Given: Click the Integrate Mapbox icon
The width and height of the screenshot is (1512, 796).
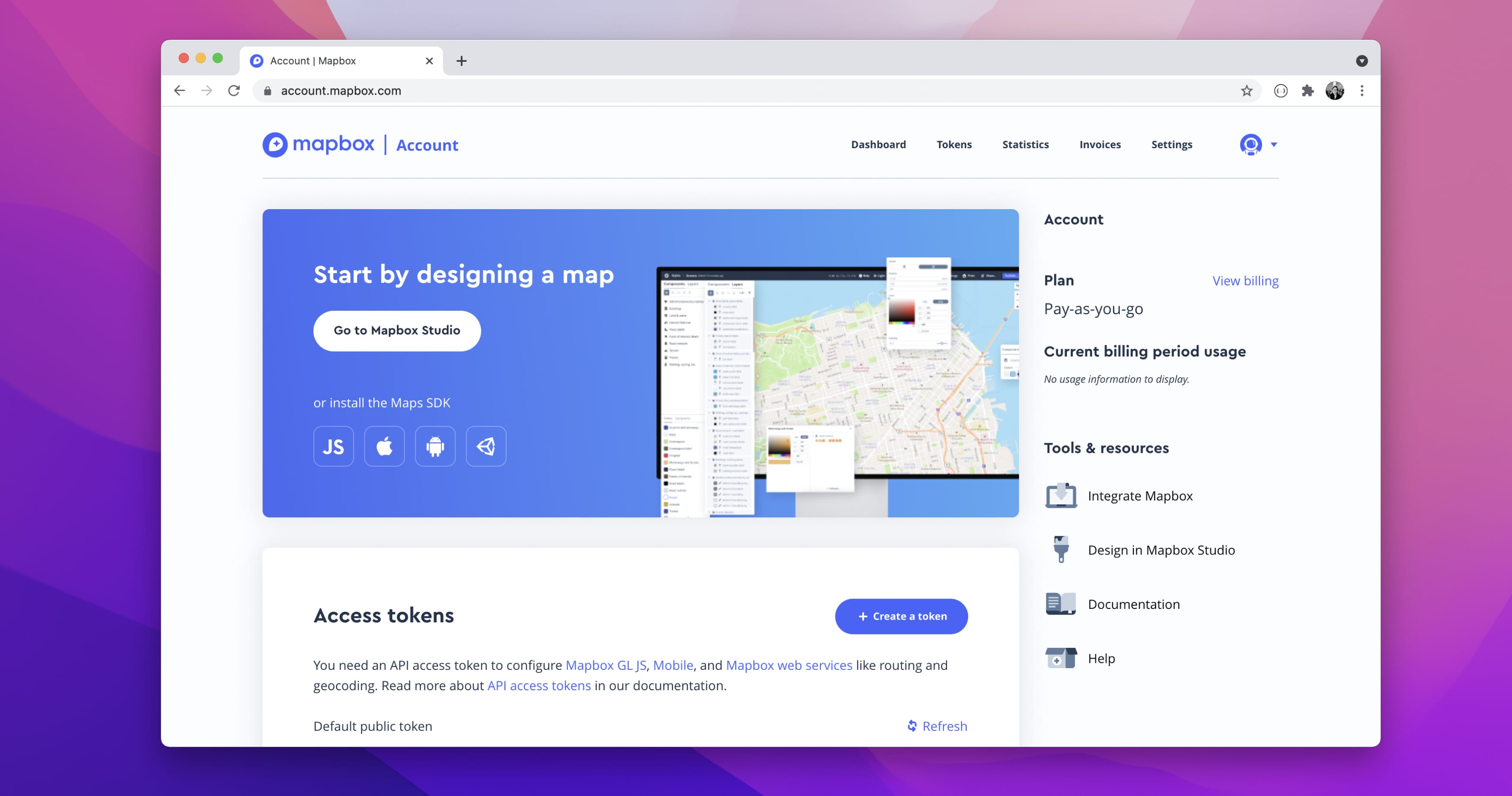Looking at the screenshot, I should click(x=1061, y=495).
